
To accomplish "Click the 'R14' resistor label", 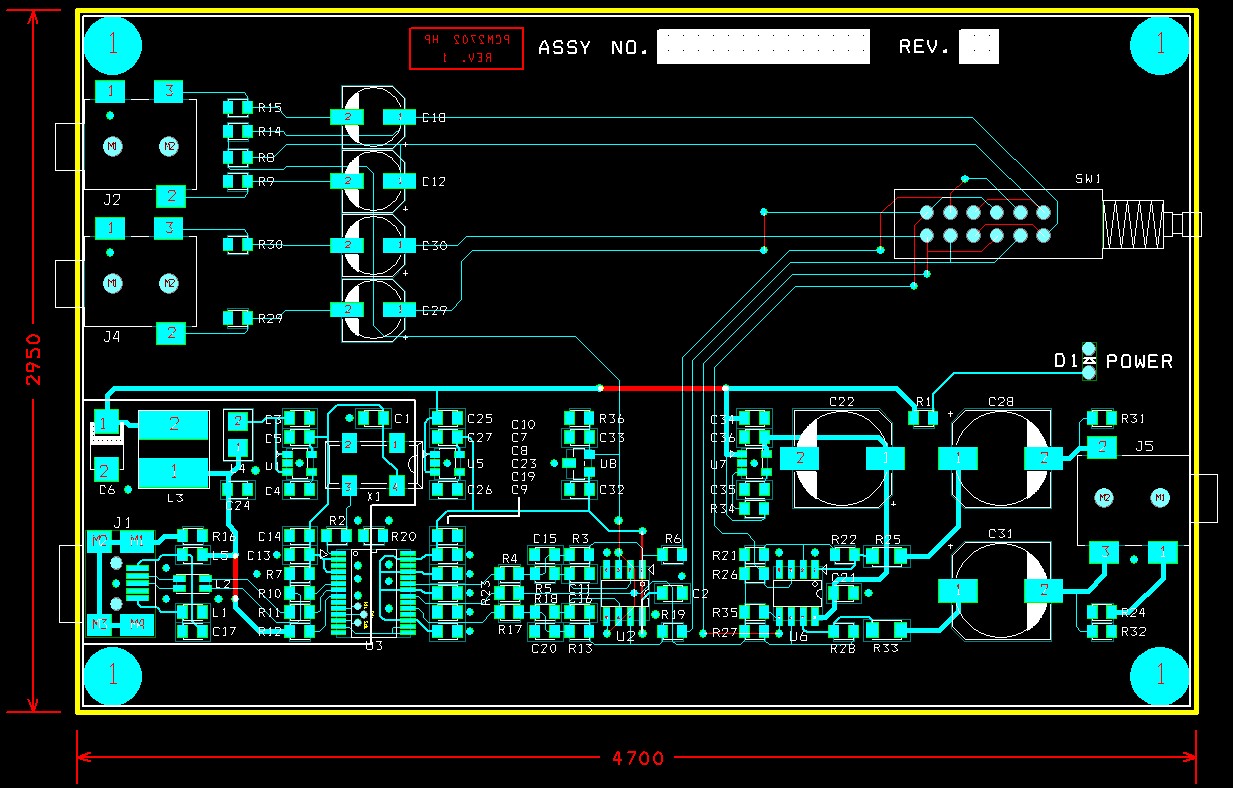I will click(270, 132).
